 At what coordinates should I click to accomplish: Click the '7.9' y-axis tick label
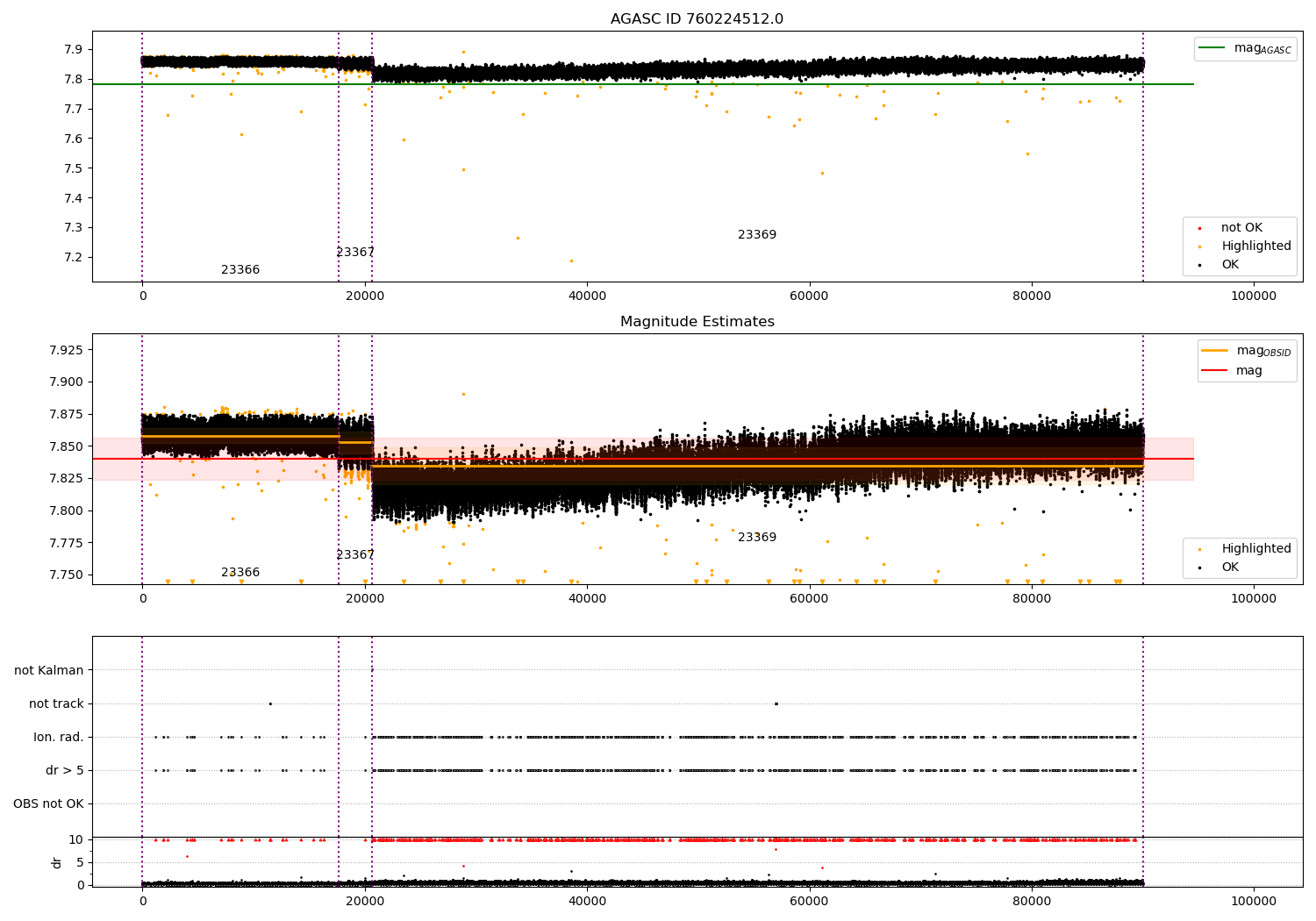click(x=74, y=50)
